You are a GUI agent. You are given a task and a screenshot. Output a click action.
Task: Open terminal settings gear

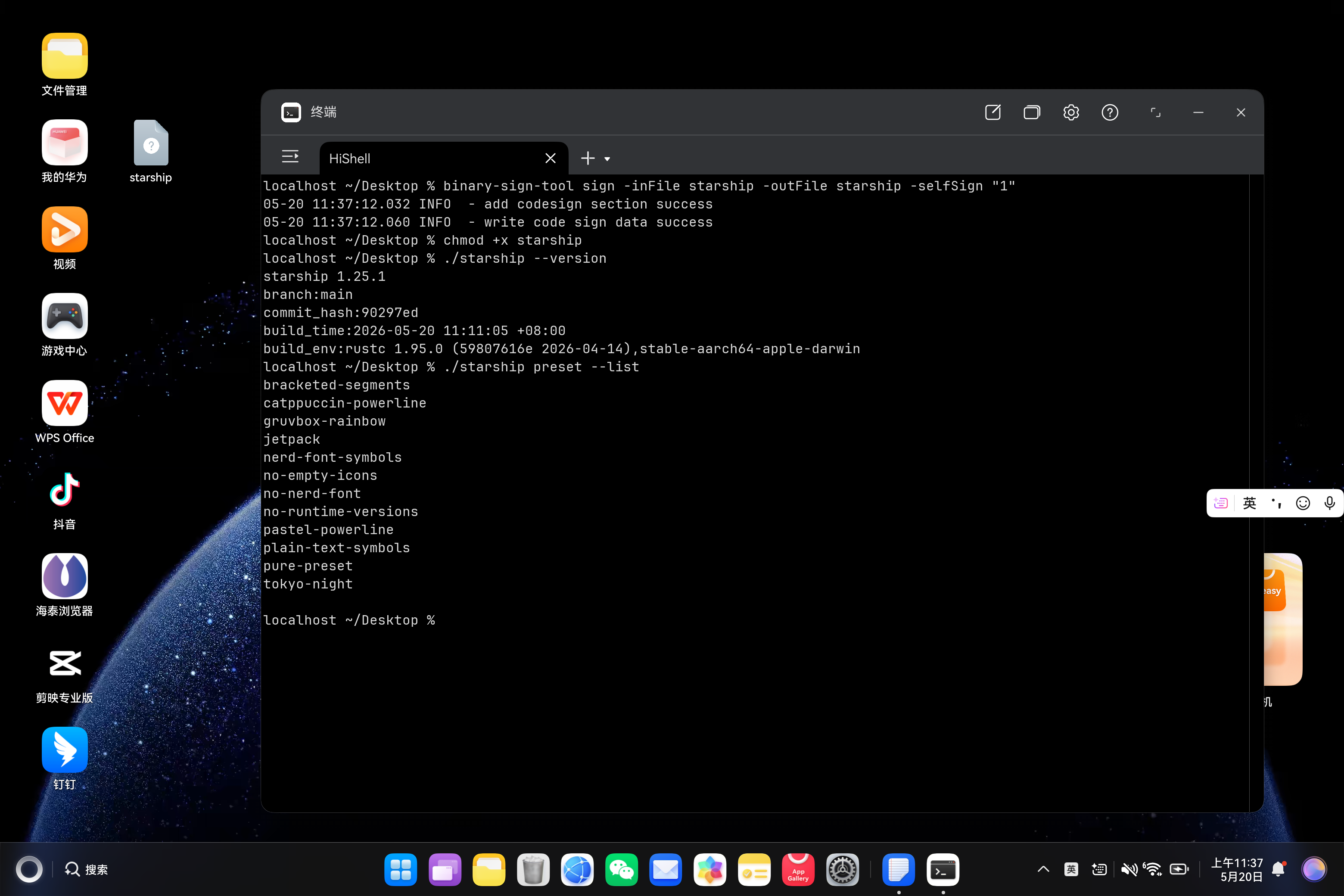(1071, 112)
